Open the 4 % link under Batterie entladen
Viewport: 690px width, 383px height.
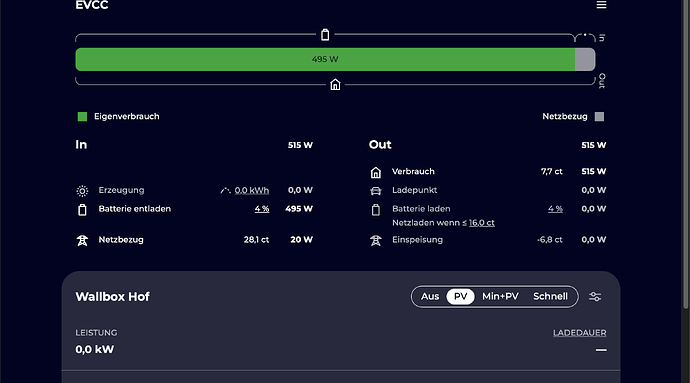pos(262,209)
